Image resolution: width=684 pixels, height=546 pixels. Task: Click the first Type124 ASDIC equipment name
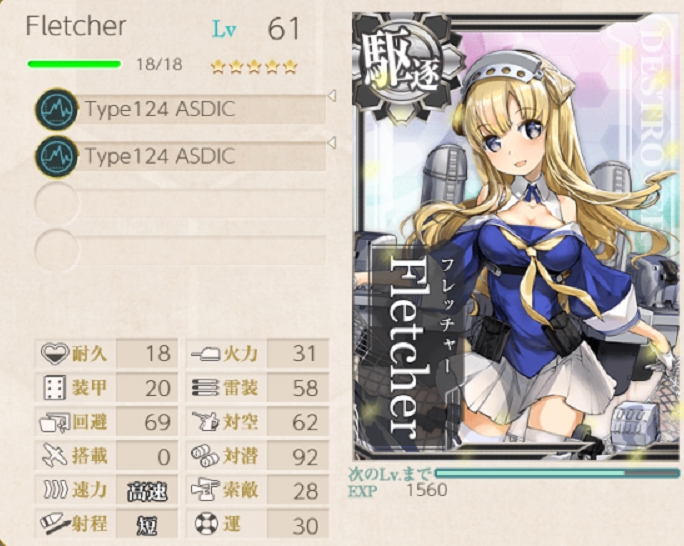160,109
